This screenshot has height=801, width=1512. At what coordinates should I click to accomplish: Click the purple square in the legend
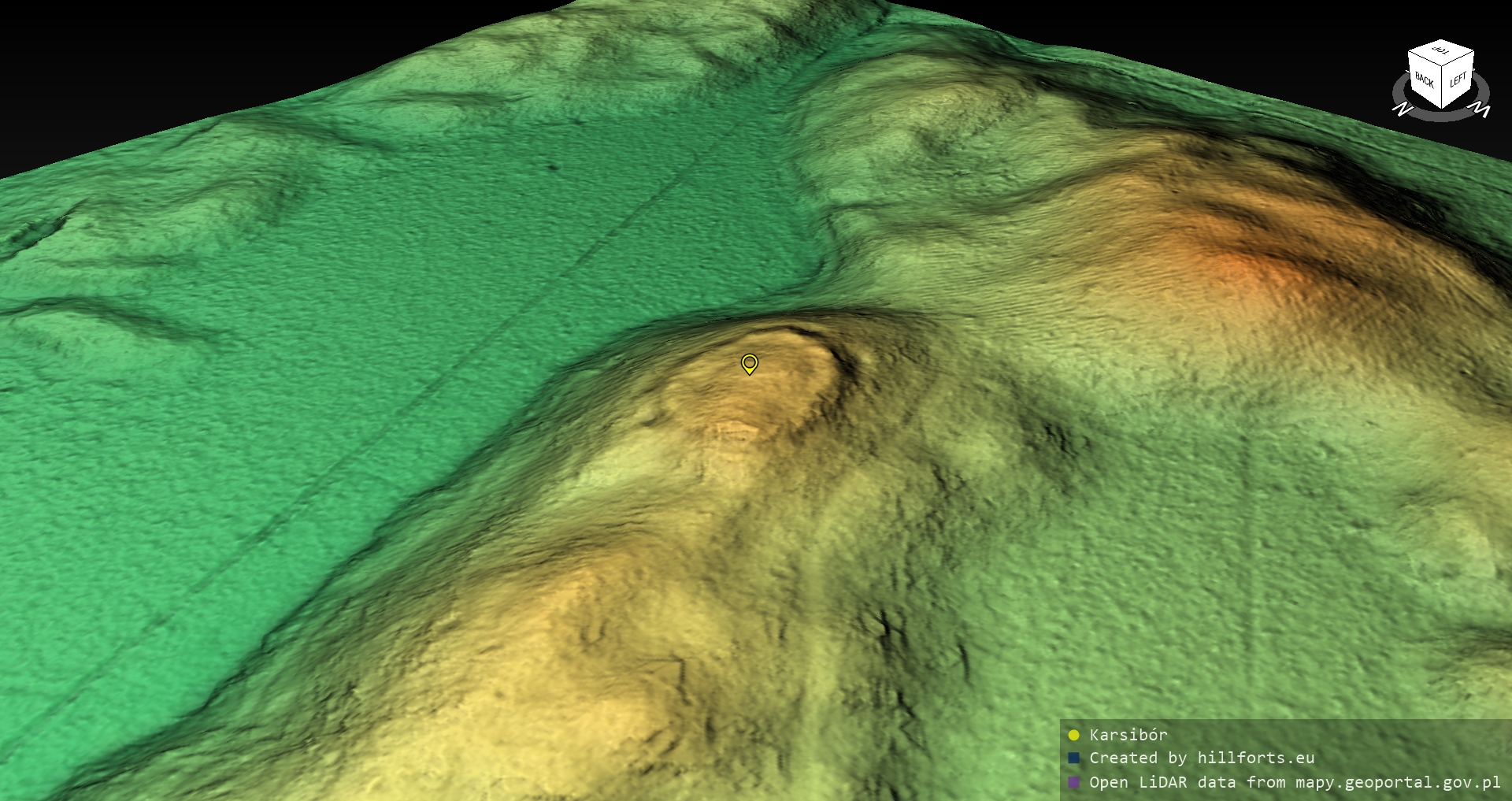click(x=1073, y=782)
